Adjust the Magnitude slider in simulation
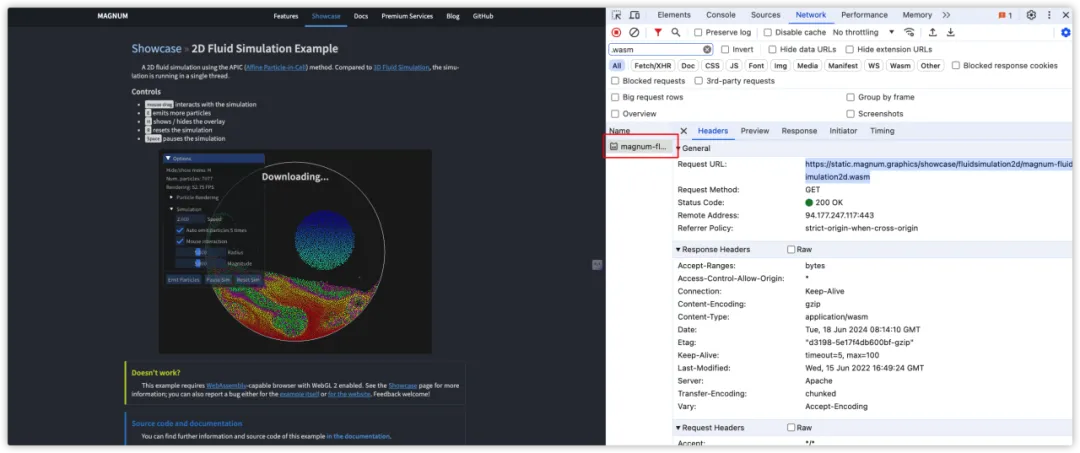This screenshot has width=1080, height=453. click(200, 263)
